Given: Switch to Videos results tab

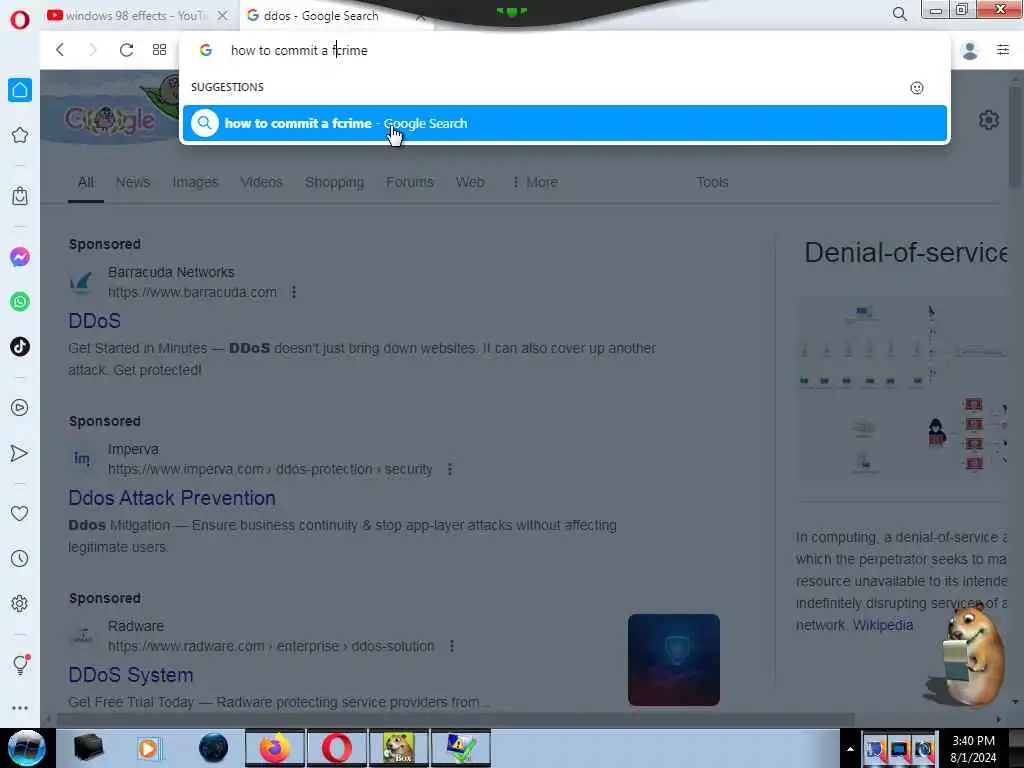Looking at the screenshot, I should [261, 182].
